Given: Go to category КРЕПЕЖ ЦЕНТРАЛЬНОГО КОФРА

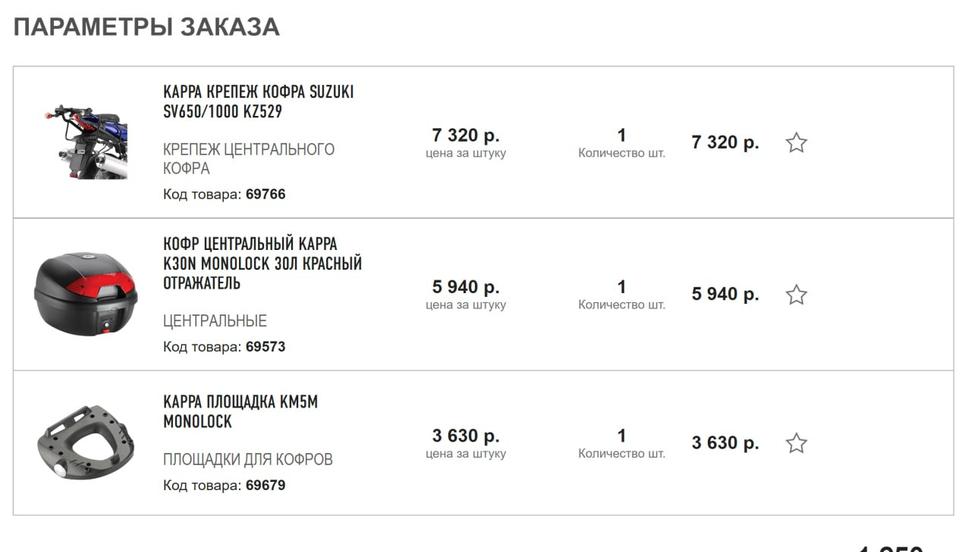Looking at the screenshot, I should click(x=249, y=158).
